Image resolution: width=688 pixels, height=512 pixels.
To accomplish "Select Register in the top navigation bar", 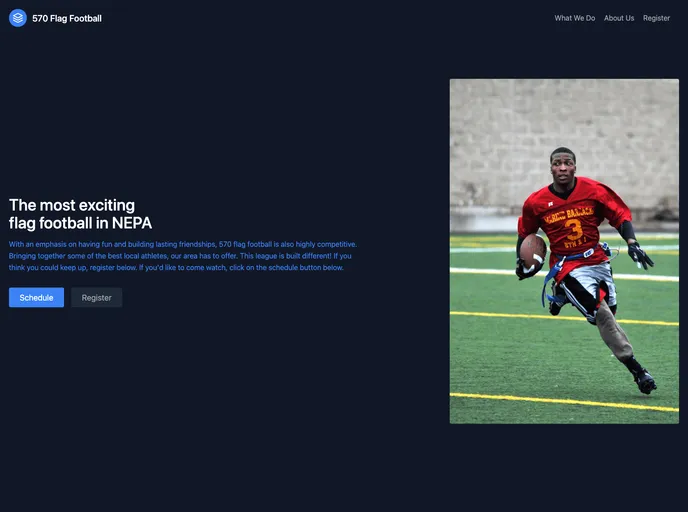I will pos(656,18).
